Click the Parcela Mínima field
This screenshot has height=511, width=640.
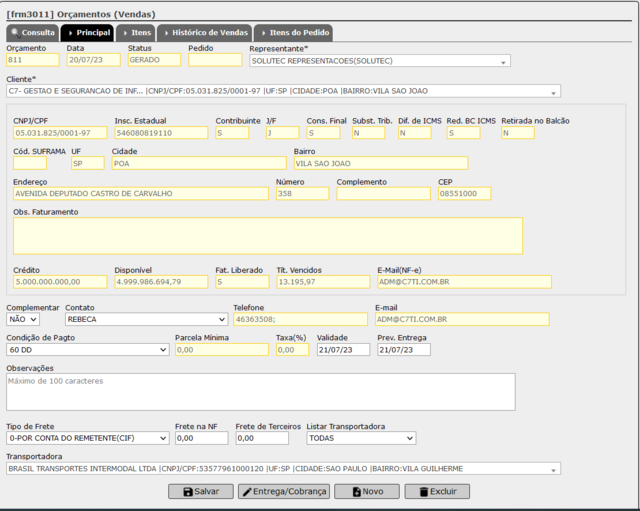pos(222,350)
